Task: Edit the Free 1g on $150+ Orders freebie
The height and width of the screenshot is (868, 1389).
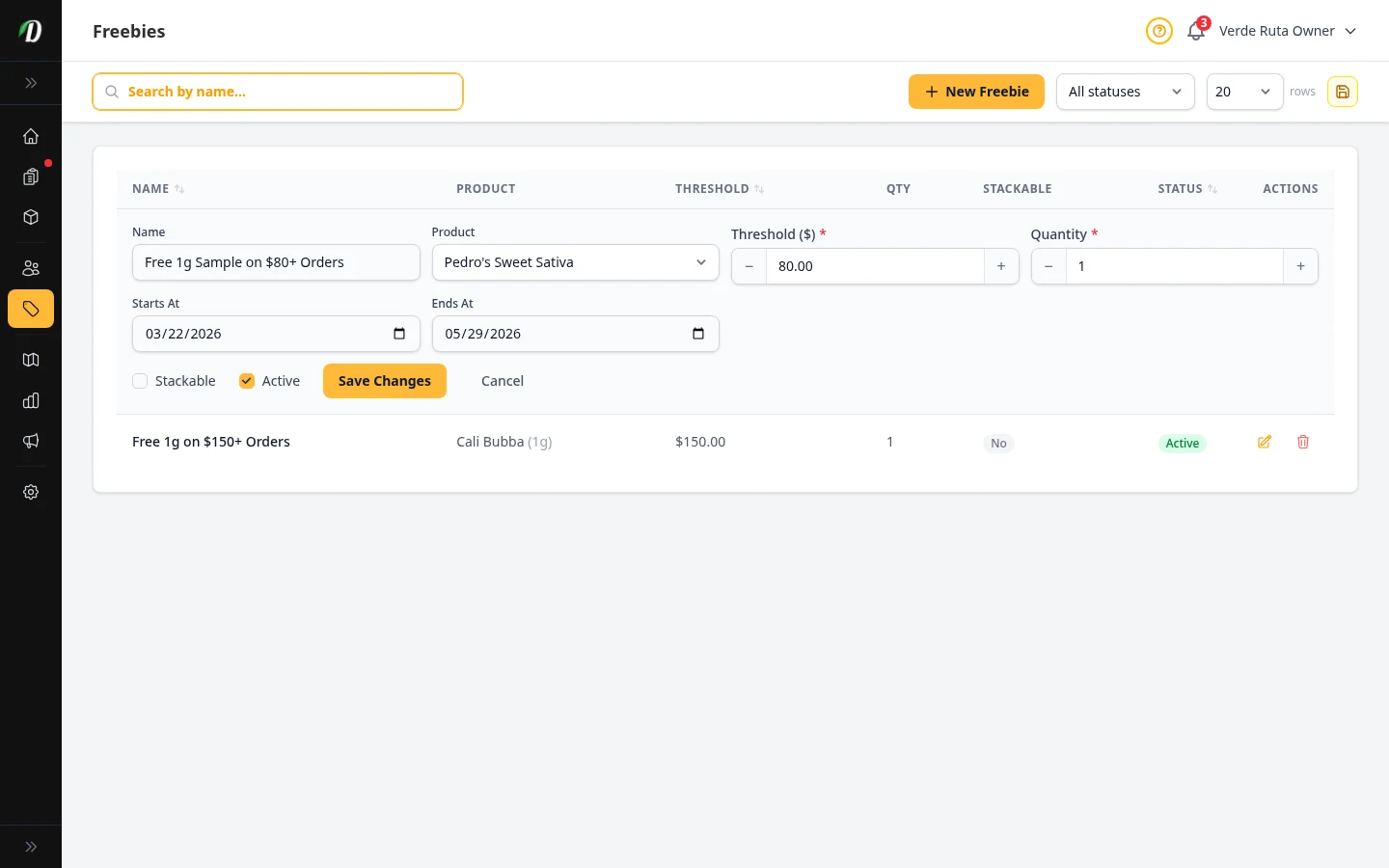Action: [1265, 442]
